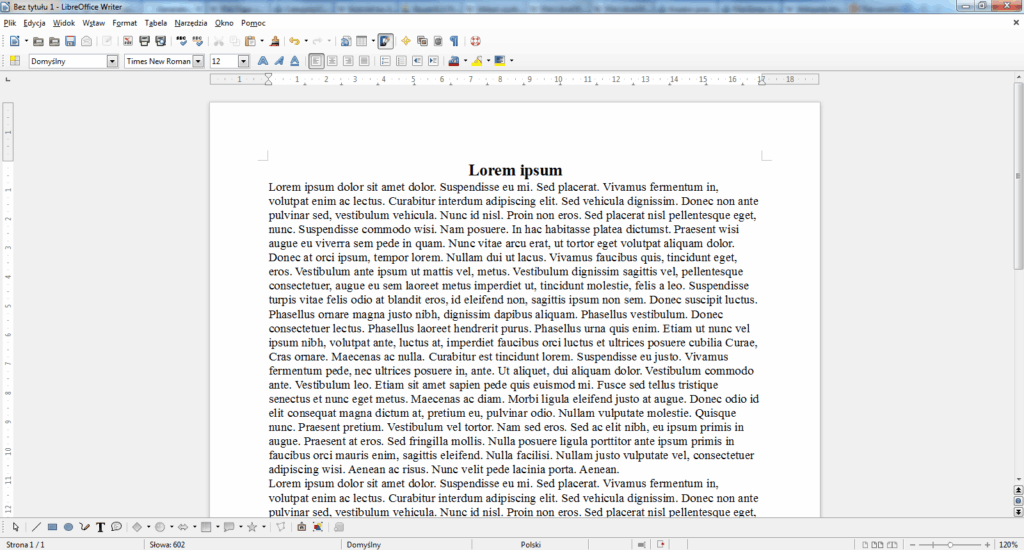
Task: Click the Print icon in the toolbar
Action: 144,41
